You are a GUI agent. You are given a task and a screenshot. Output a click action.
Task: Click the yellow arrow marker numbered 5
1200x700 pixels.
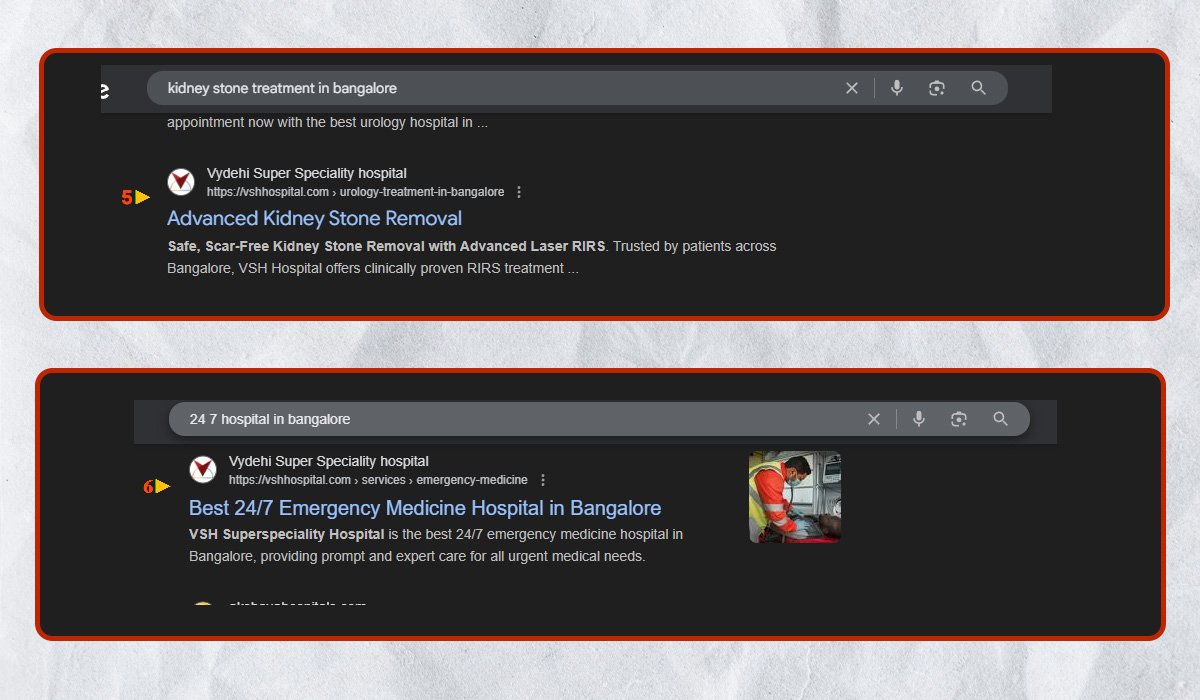click(x=142, y=198)
